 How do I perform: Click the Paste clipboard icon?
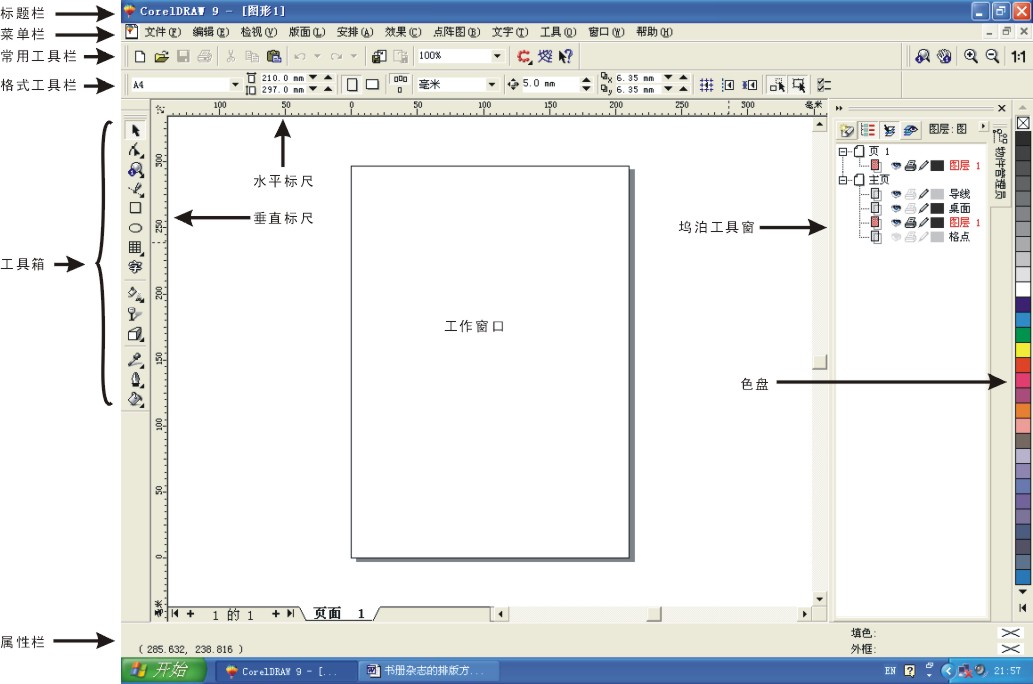(x=274, y=57)
